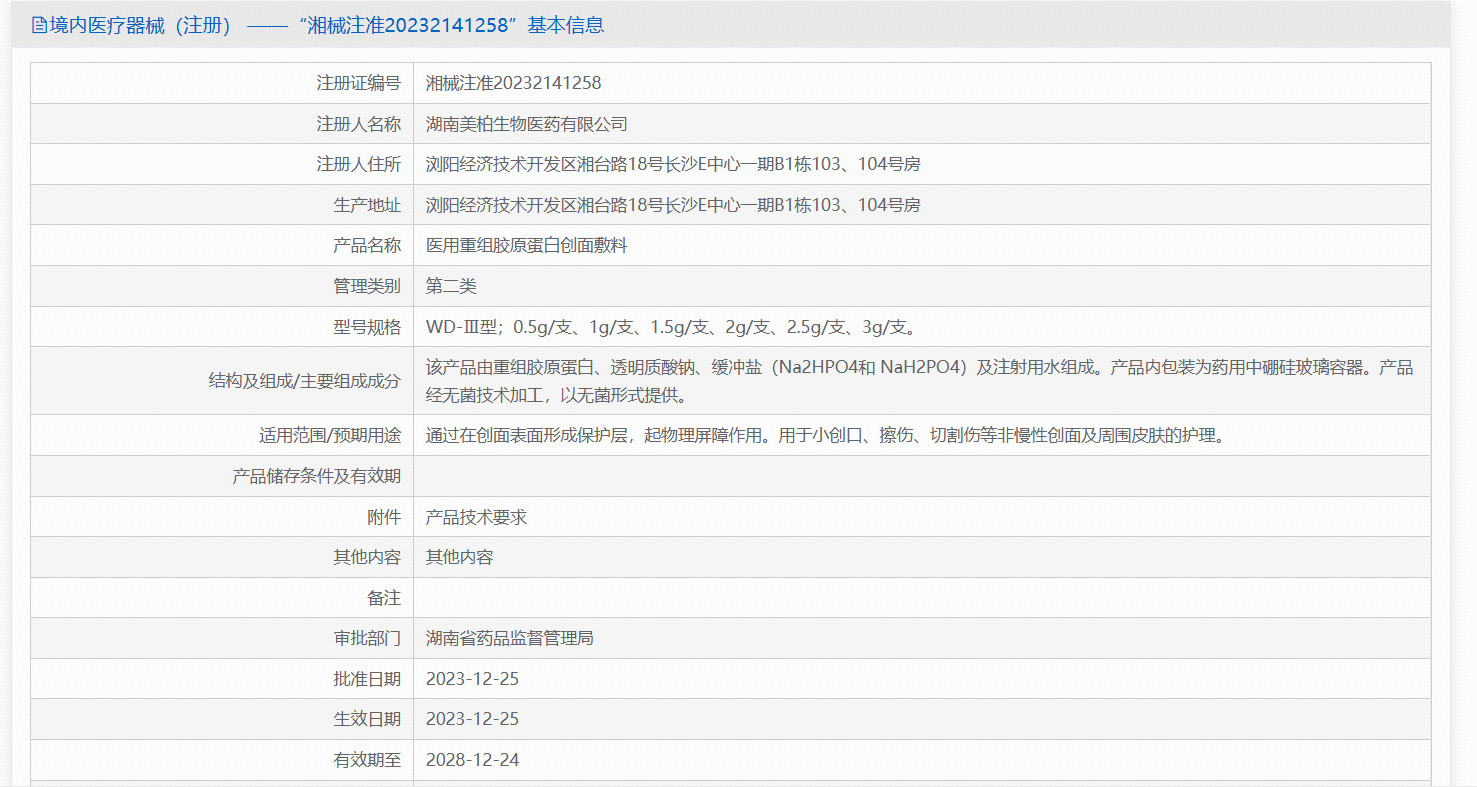1477x787 pixels.
Task: Click the 第二类 management category value
Action: [451, 286]
